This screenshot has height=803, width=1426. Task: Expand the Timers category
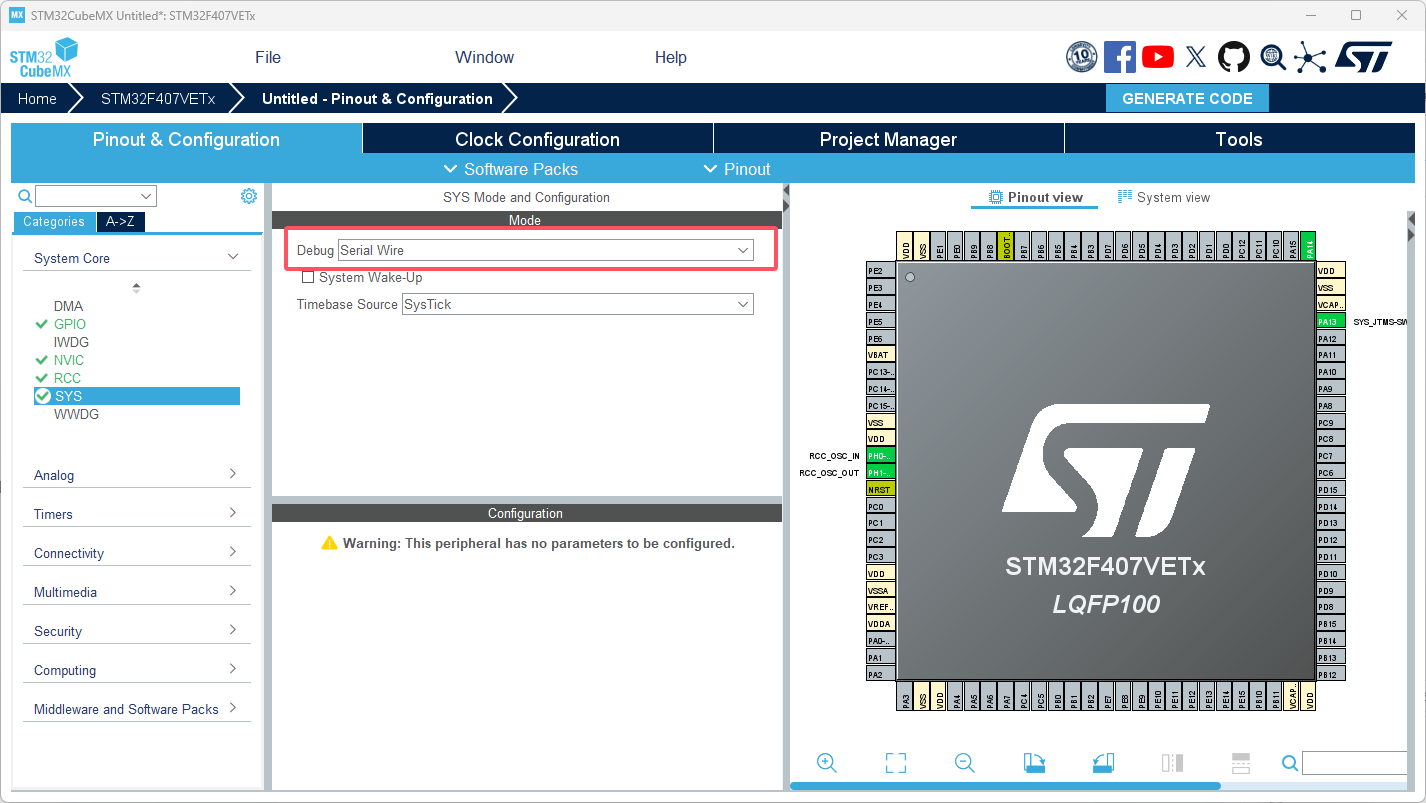click(136, 514)
